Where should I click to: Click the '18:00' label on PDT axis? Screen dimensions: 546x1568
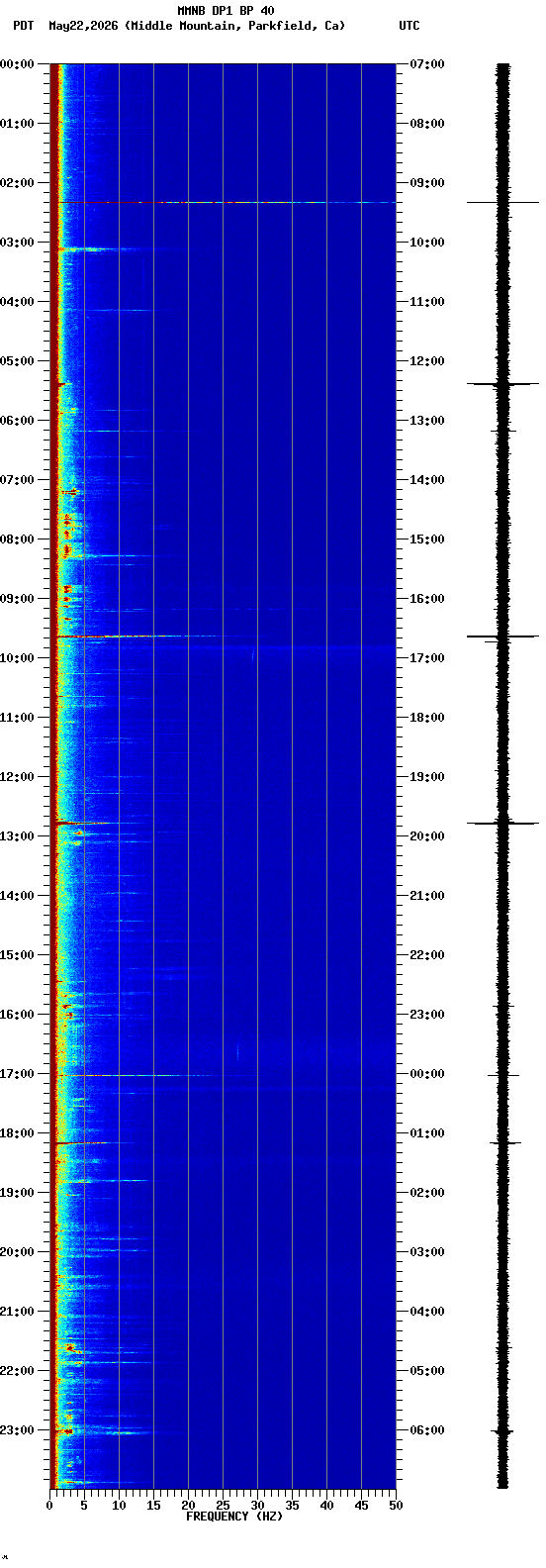[x=18, y=1133]
